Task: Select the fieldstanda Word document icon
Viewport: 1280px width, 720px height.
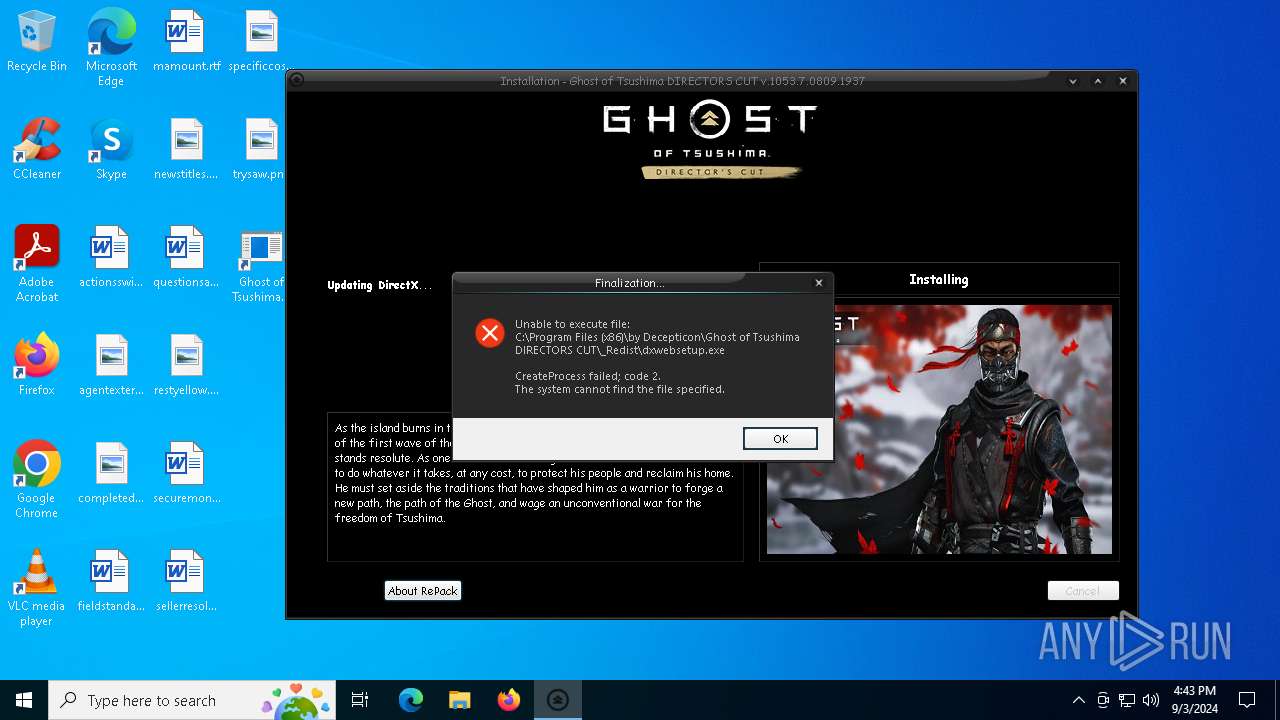Action: [x=111, y=582]
